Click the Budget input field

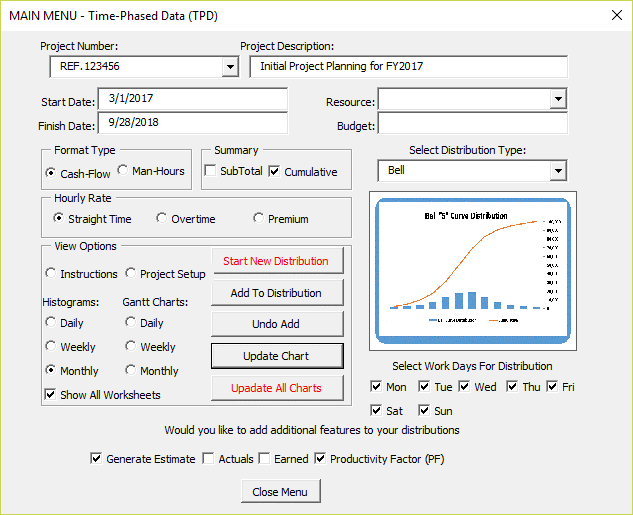pyautogui.click(x=472, y=124)
